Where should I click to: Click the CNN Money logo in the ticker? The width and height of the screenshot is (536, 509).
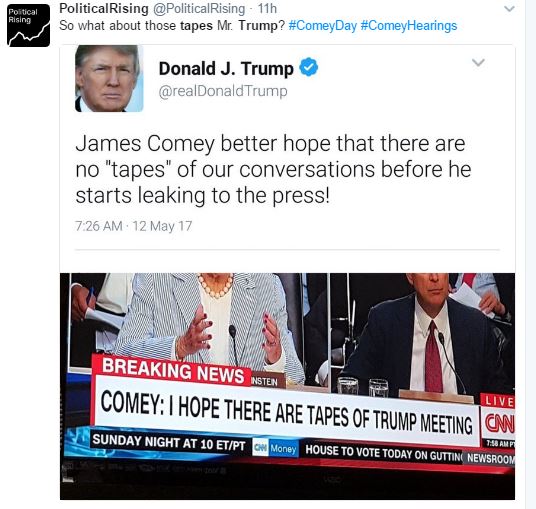pyautogui.click(x=275, y=448)
